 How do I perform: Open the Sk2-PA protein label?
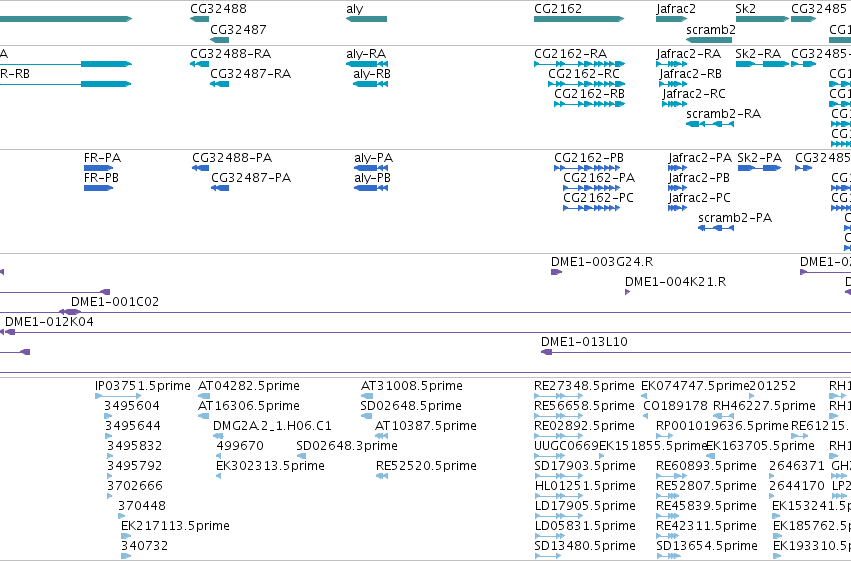tap(760, 158)
